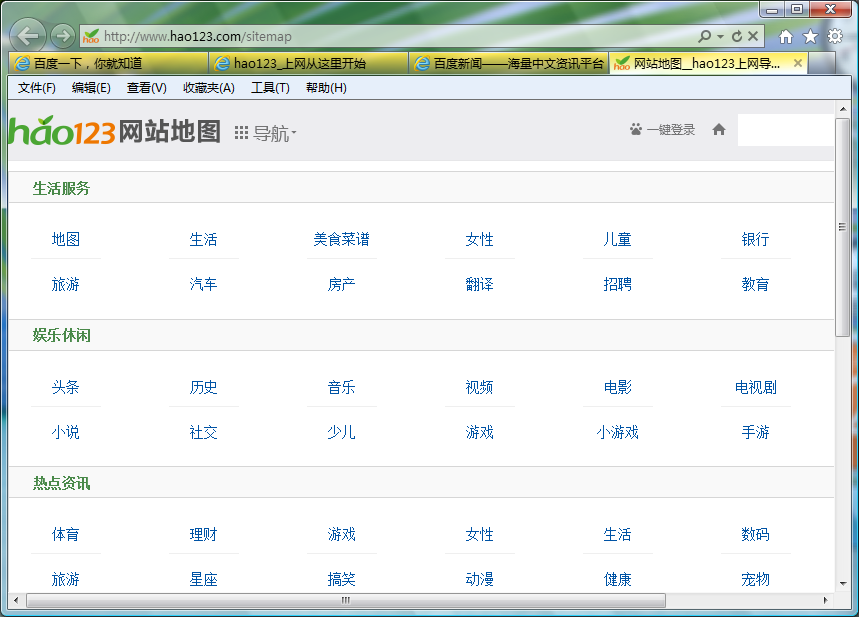
Task: Click the grid icon next to 导航
Action: [241, 133]
